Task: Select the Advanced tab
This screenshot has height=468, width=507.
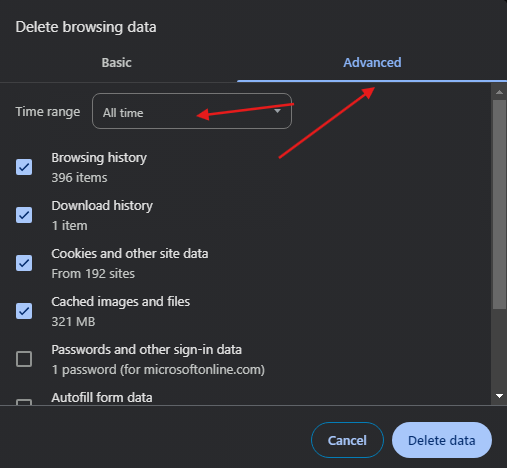Action: click(372, 63)
